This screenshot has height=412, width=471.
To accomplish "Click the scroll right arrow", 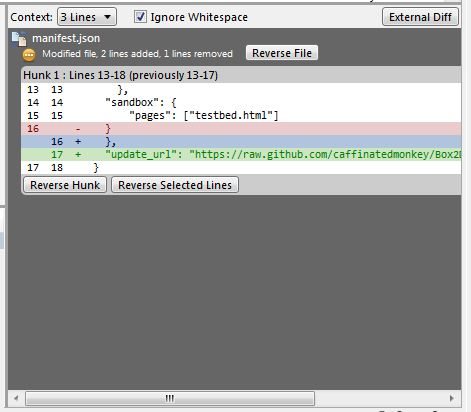I will pyautogui.click(x=452, y=398).
